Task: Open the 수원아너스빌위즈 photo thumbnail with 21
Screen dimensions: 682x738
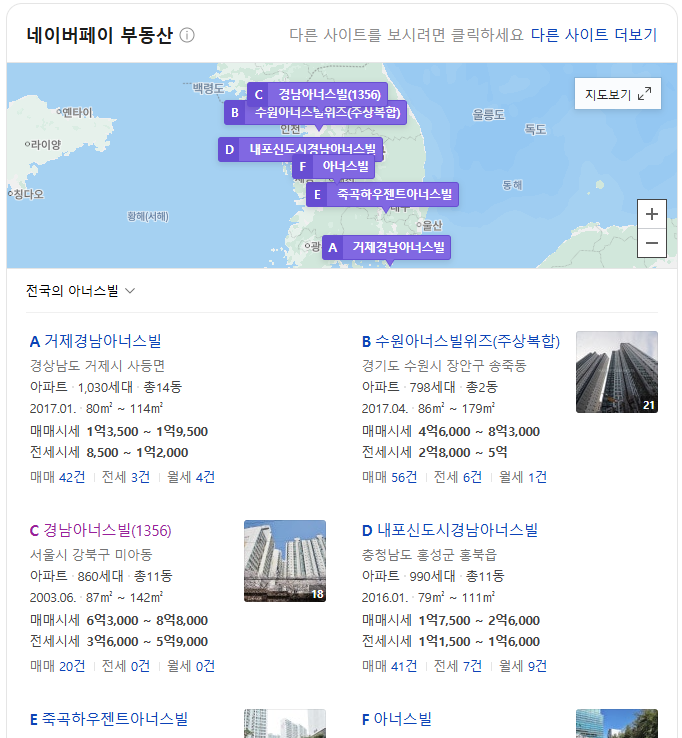Action: pyautogui.click(x=617, y=372)
